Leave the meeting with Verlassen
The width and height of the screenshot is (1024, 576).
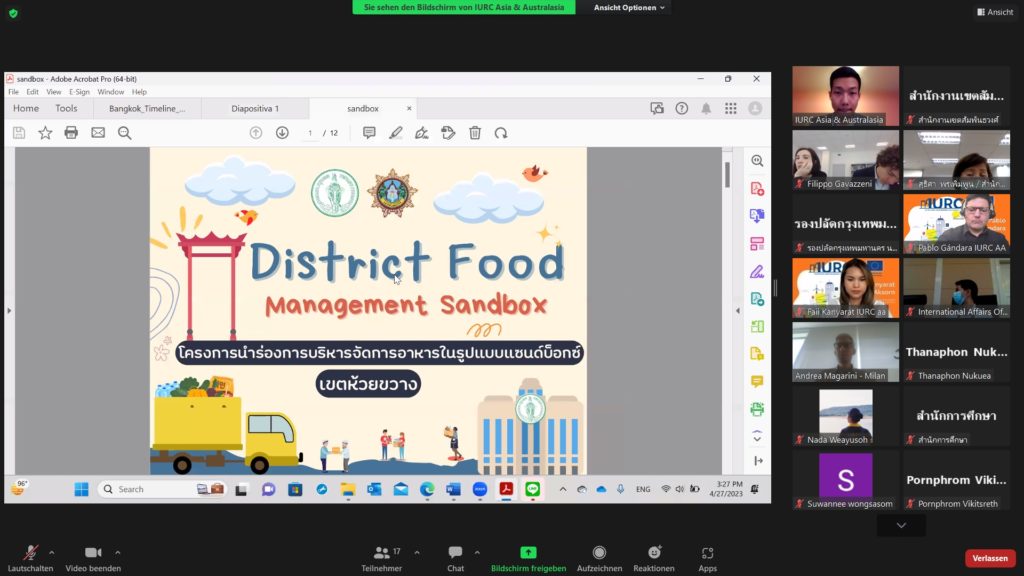pyautogui.click(x=990, y=558)
